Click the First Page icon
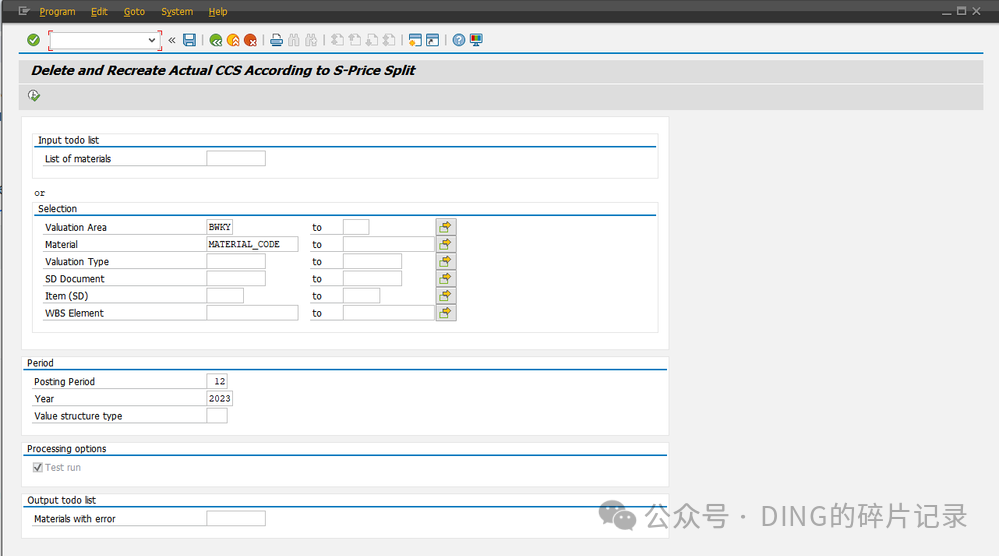This screenshot has width=999, height=556. coord(338,40)
